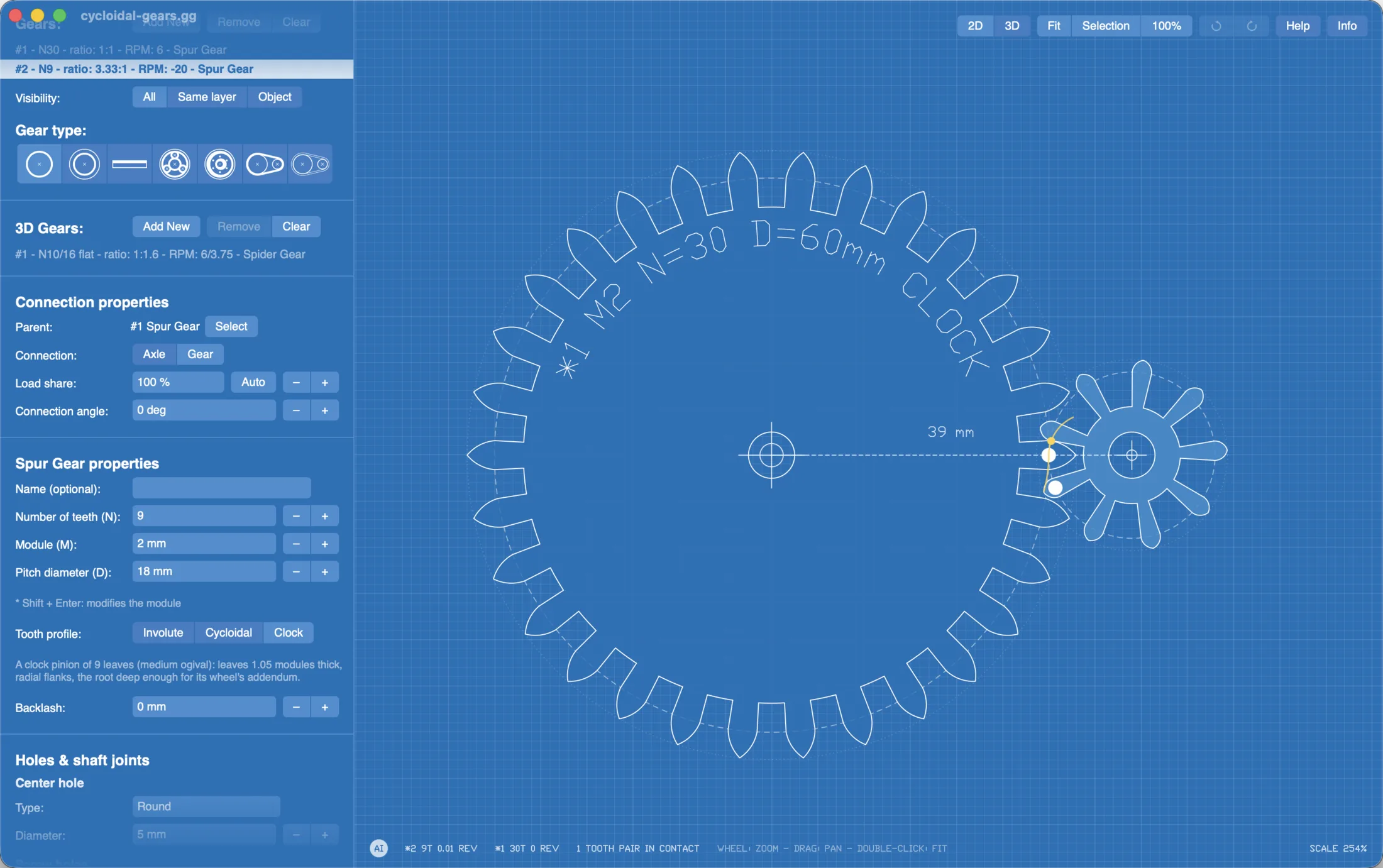Select the chain sprocket type icon

point(265,164)
